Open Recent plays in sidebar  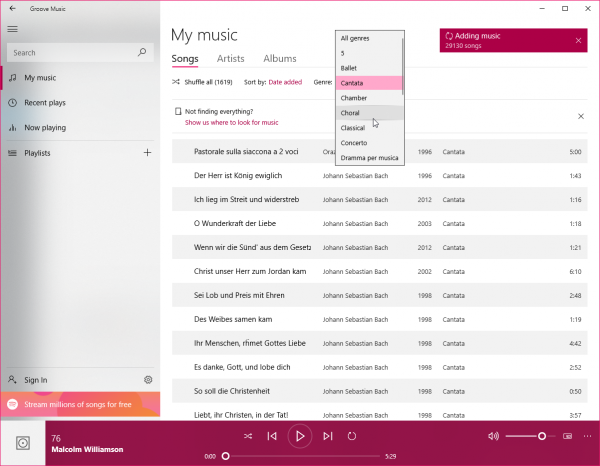tap(80, 103)
